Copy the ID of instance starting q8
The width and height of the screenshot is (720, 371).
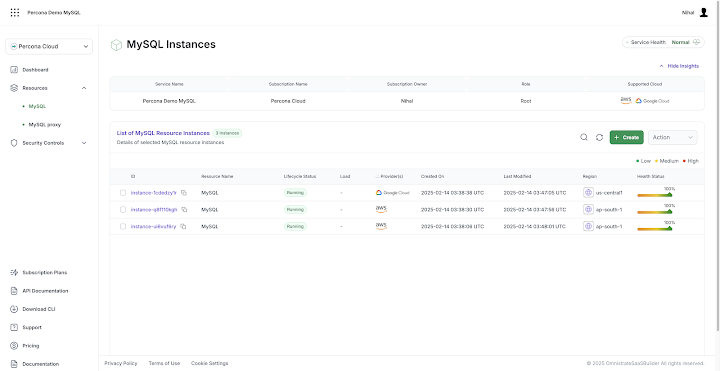(x=184, y=210)
